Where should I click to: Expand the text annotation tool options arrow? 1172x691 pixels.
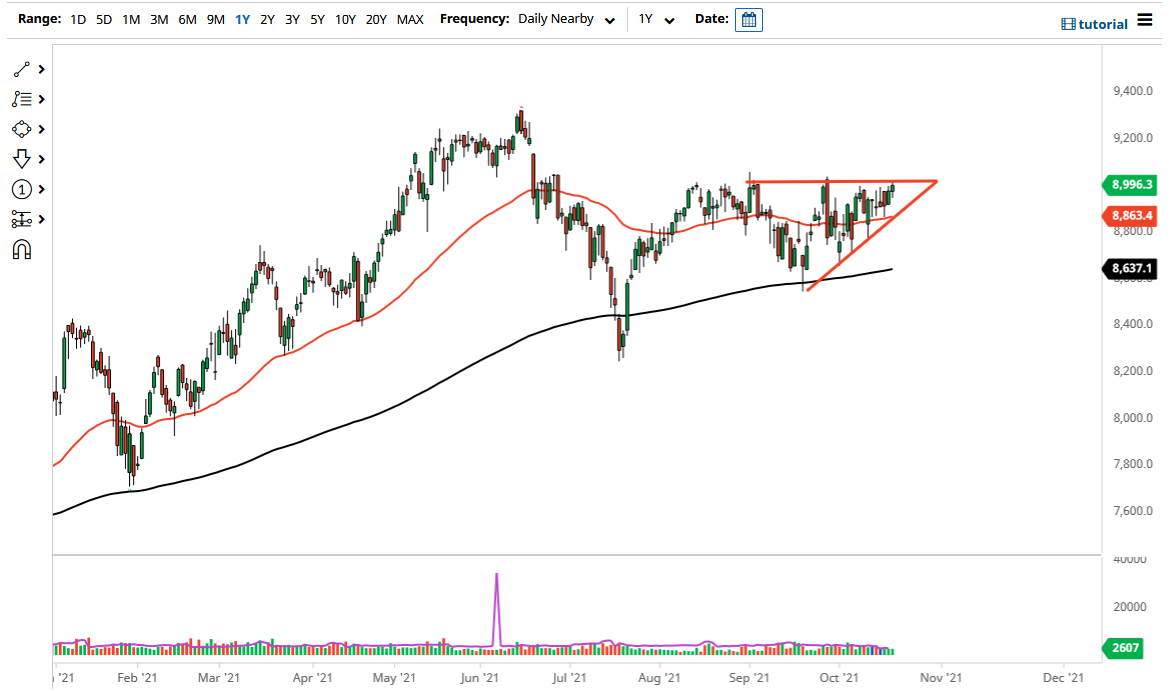coord(42,99)
